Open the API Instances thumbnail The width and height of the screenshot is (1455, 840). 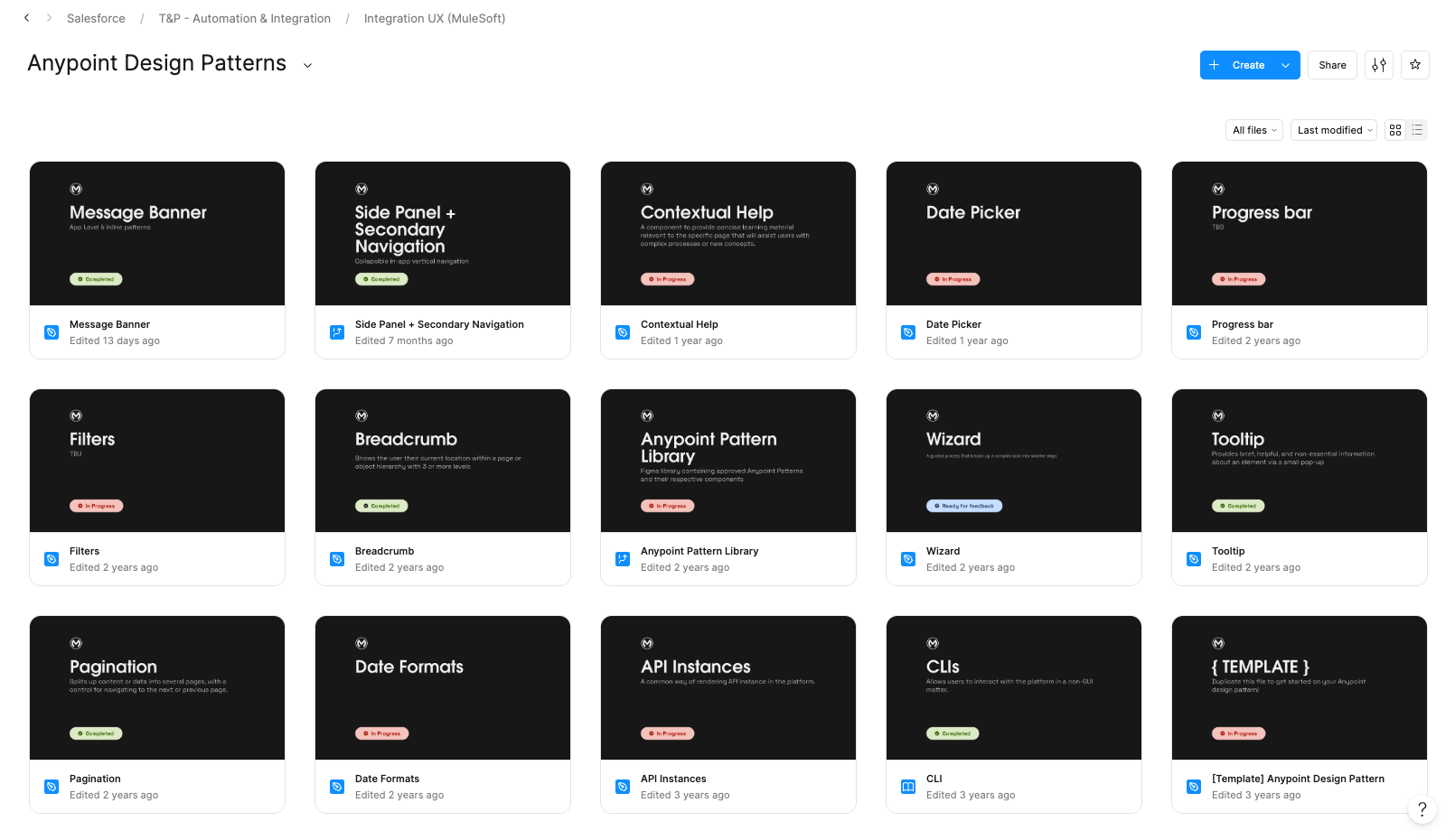tap(728, 688)
